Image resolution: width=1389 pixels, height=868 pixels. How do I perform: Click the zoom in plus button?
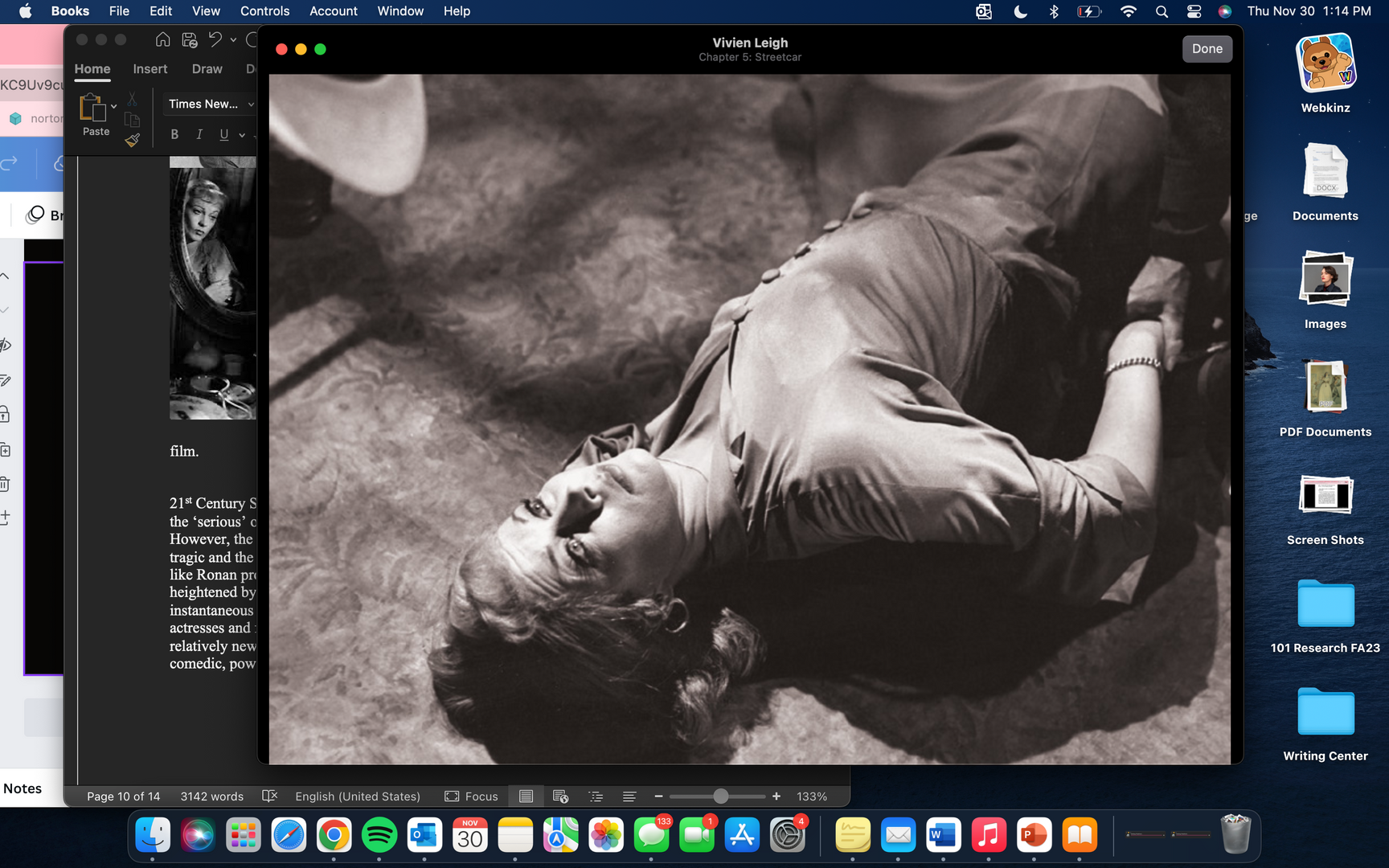point(776,796)
